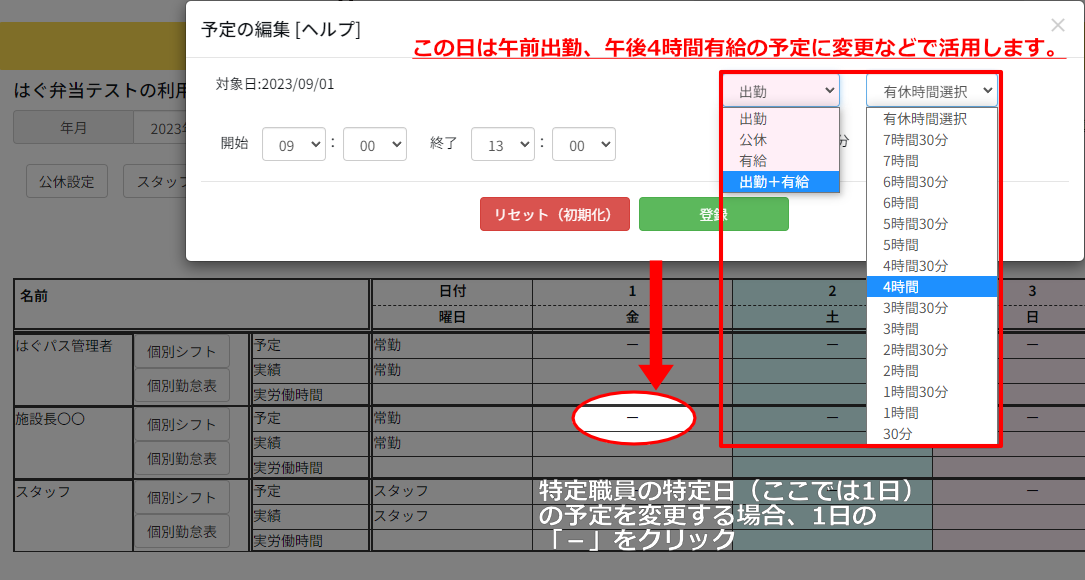Expand the 出勤 type dropdown
1085x580 pixels.
(781, 91)
